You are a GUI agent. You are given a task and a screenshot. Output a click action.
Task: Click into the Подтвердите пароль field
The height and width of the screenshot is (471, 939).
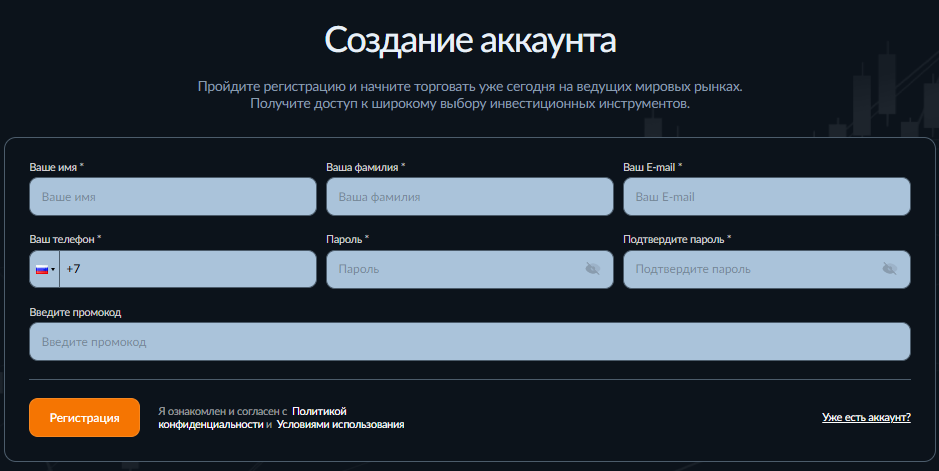[x=750, y=269]
